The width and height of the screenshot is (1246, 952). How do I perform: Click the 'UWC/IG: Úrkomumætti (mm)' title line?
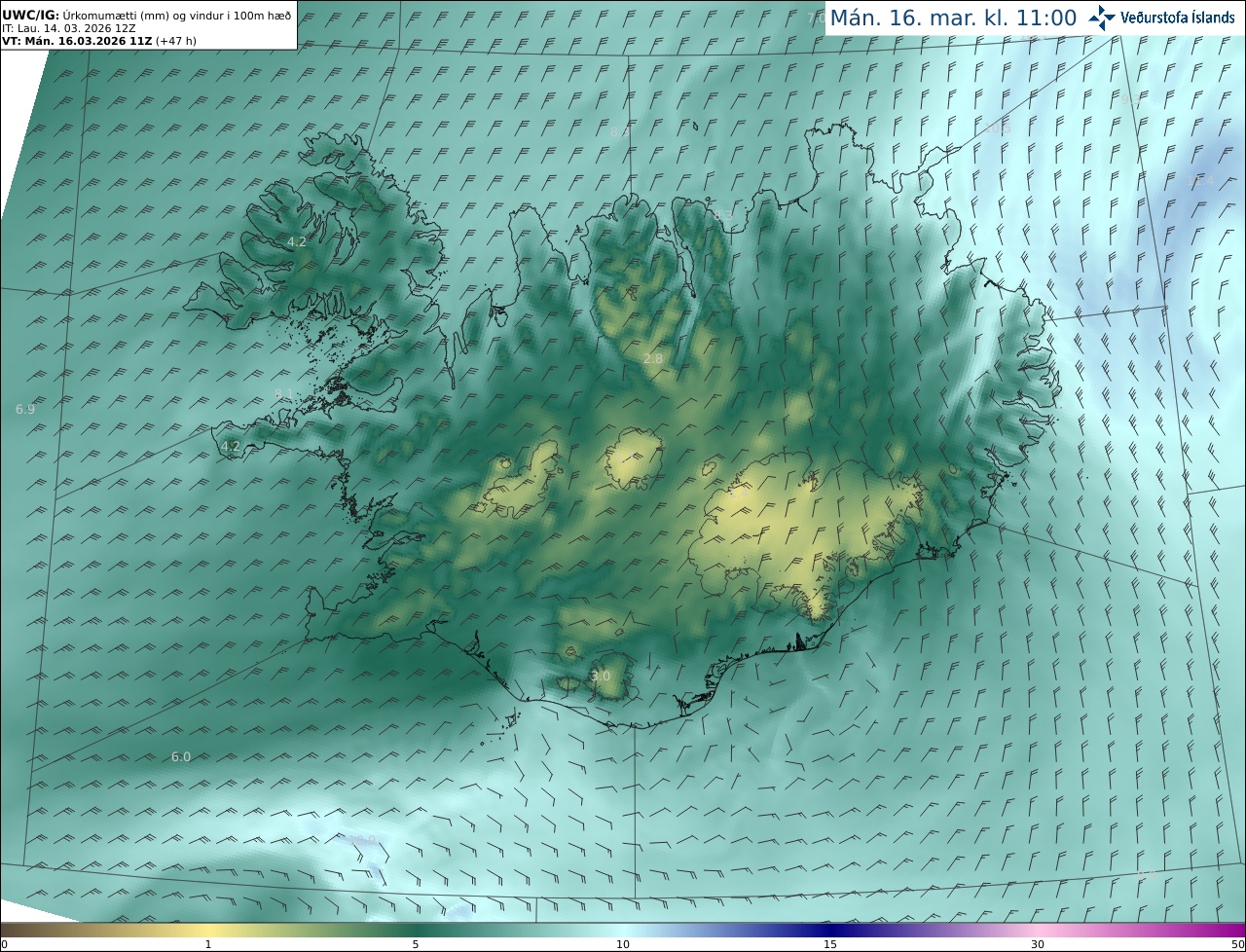[147, 16]
